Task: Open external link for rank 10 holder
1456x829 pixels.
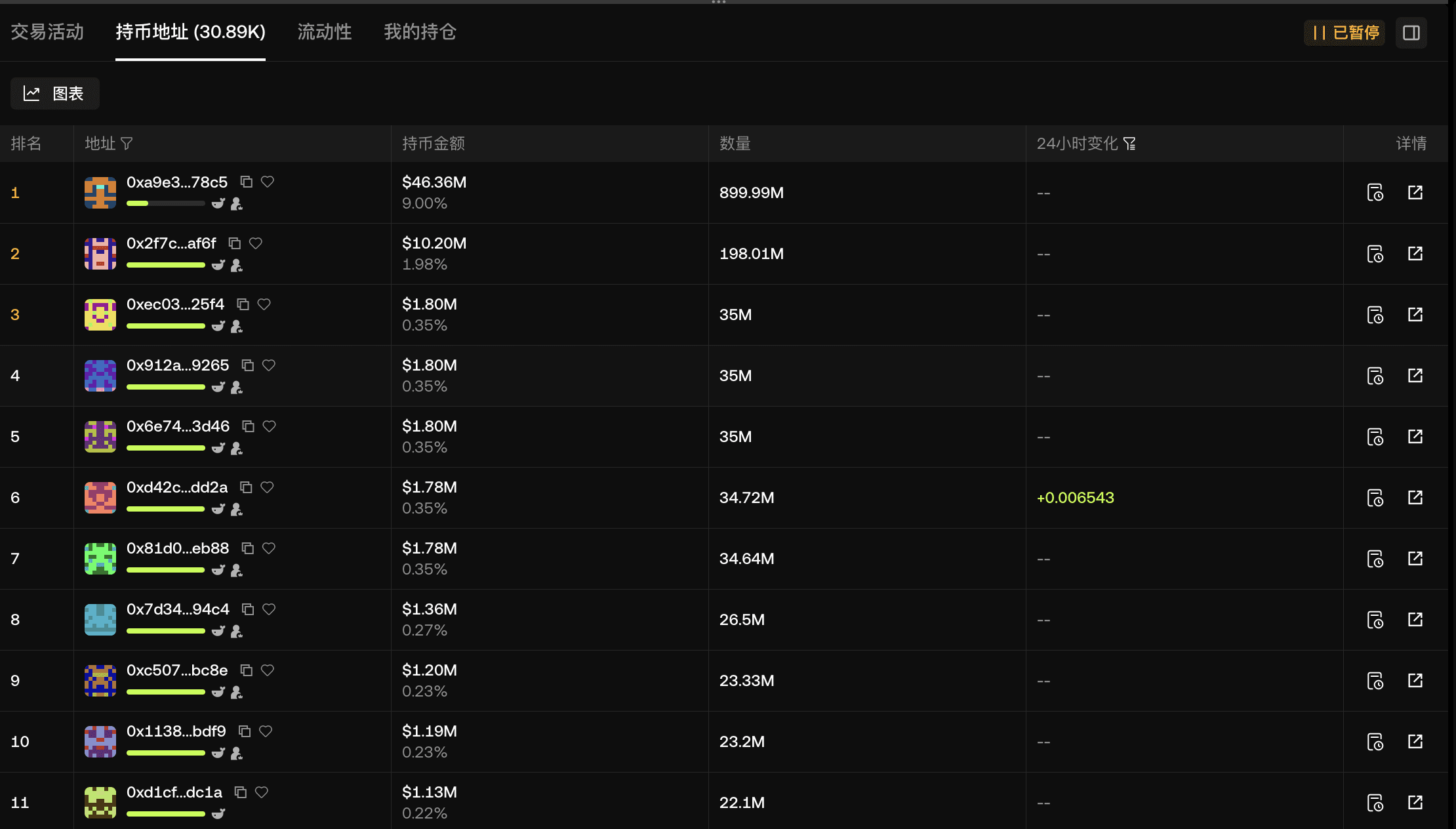Action: (x=1415, y=741)
